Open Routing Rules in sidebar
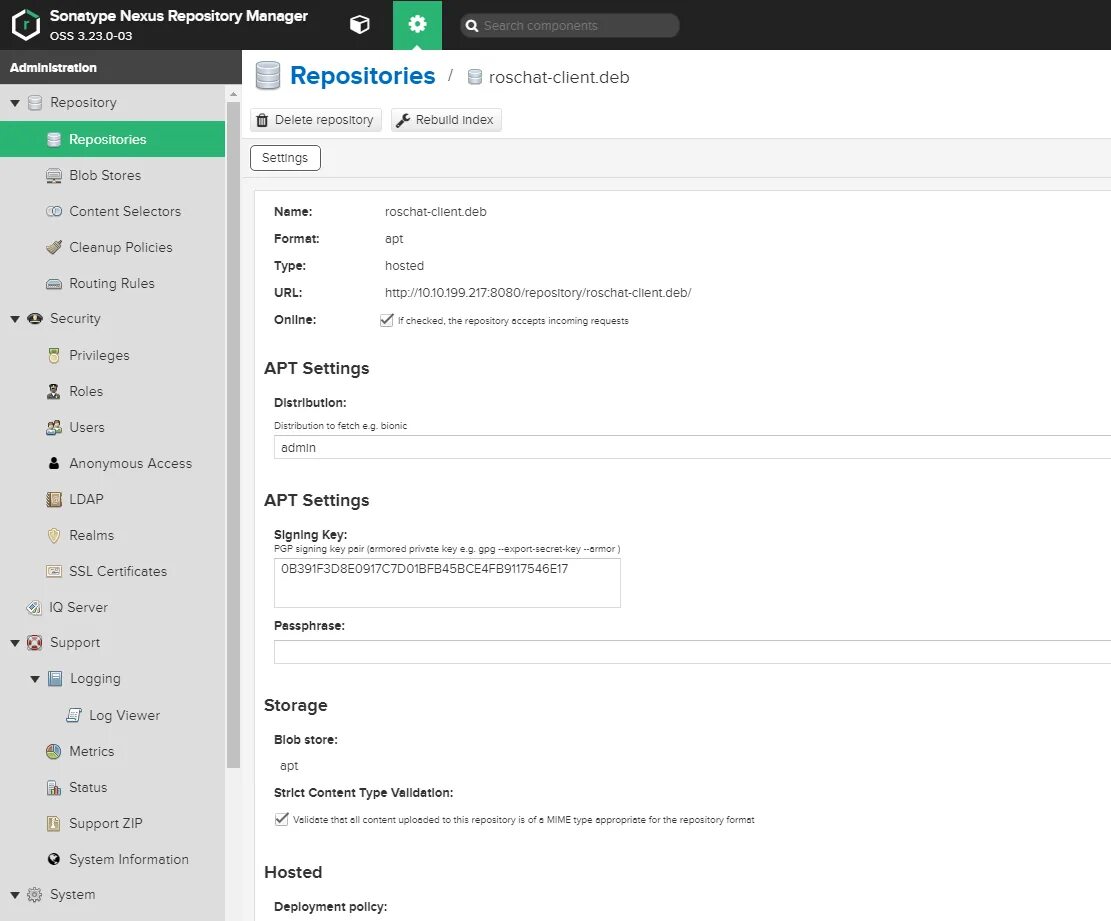This screenshot has width=1111, height=921. tap(113, 283)
